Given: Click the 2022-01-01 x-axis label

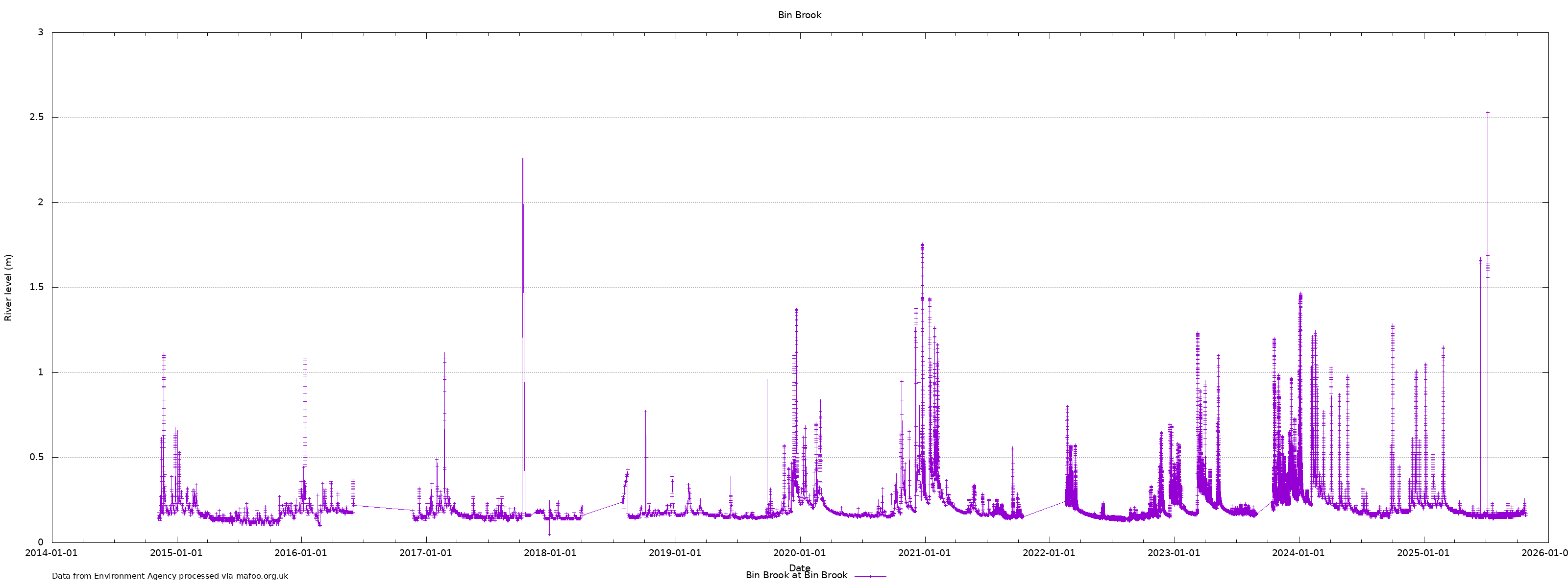Looking at the screenshot, I should point(1049,553).
